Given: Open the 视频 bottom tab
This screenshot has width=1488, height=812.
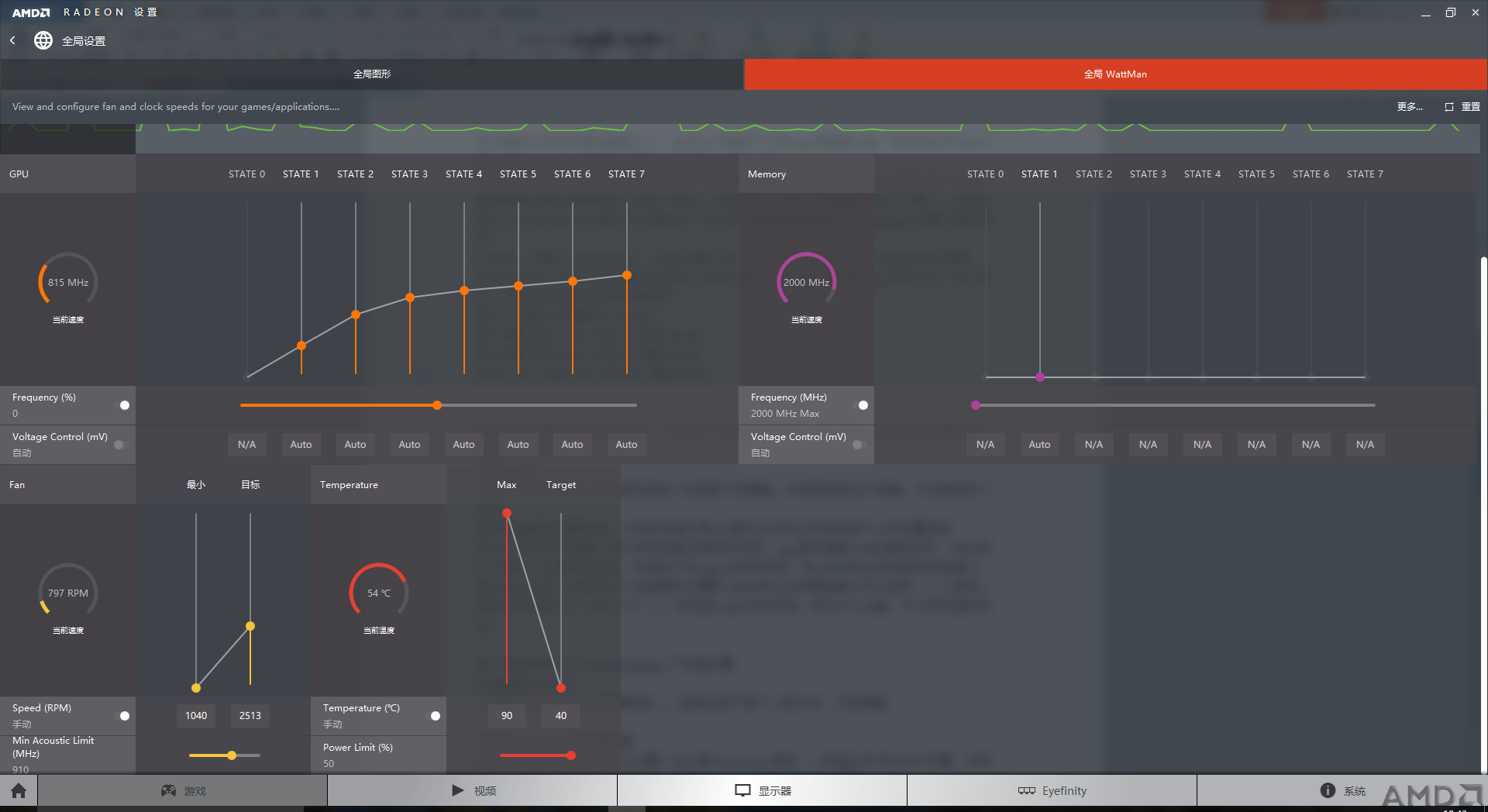Looking at the screenshot, I should point(473,790).
